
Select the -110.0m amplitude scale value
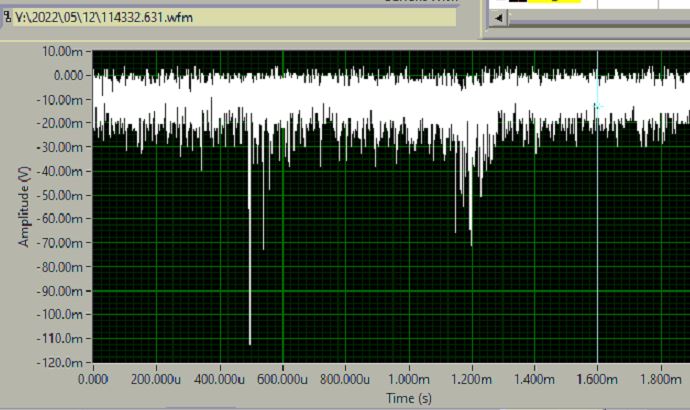pyautogui.click(x=60, y=338)
